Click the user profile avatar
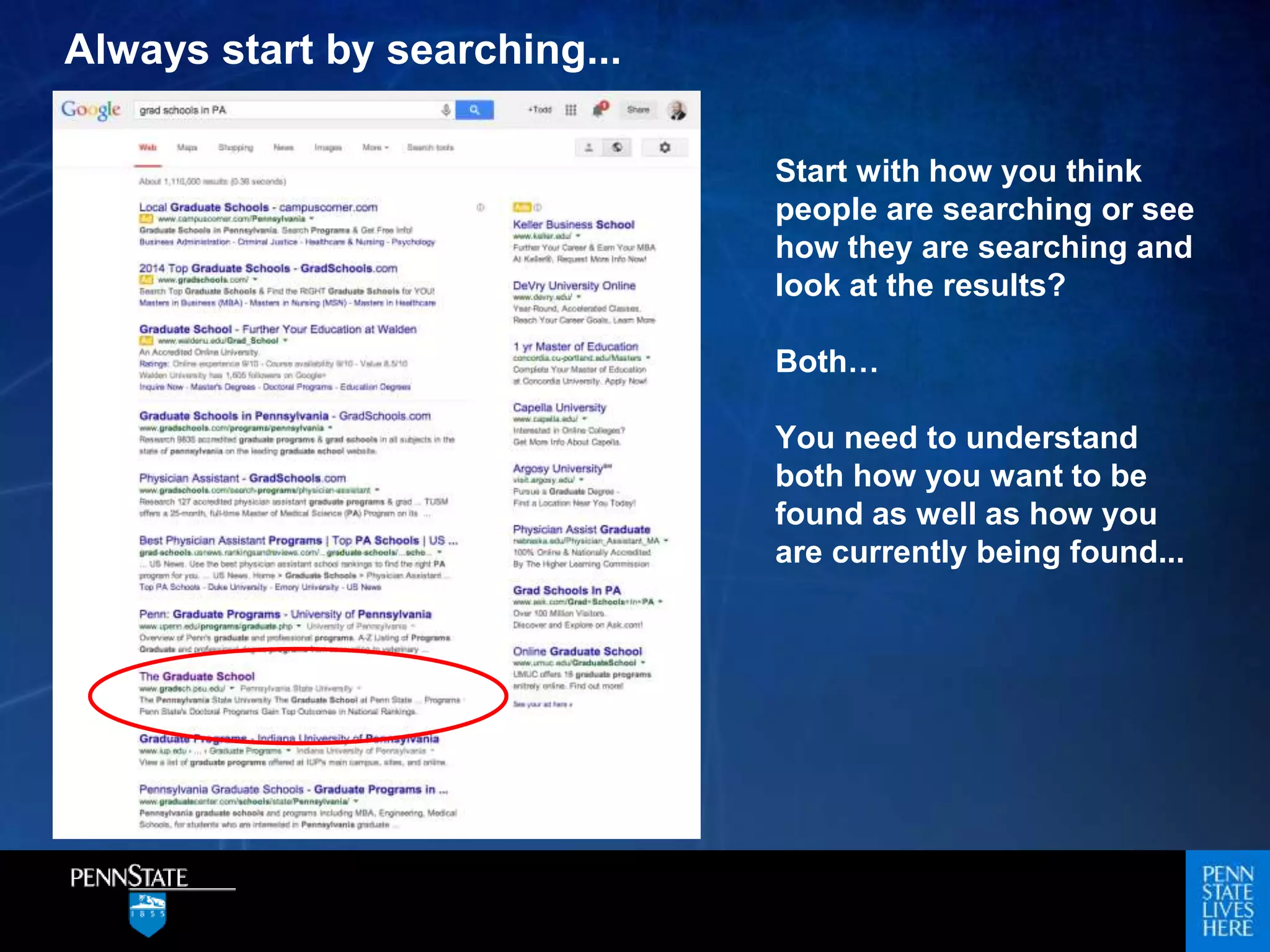The width and height of the screenshot is (1270, 952). tap(677, 110)
